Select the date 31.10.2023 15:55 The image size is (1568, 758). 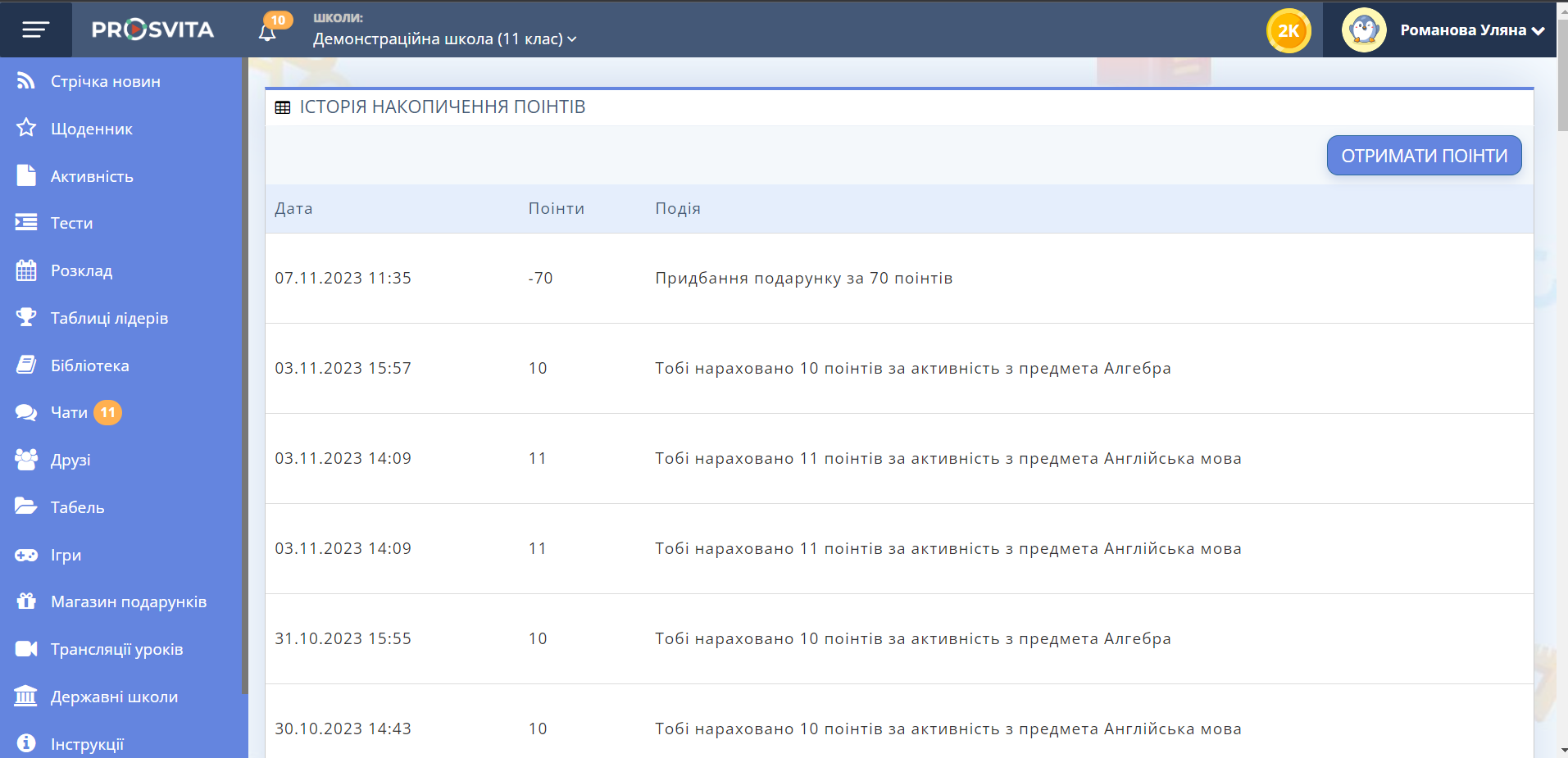click(343, 638)
